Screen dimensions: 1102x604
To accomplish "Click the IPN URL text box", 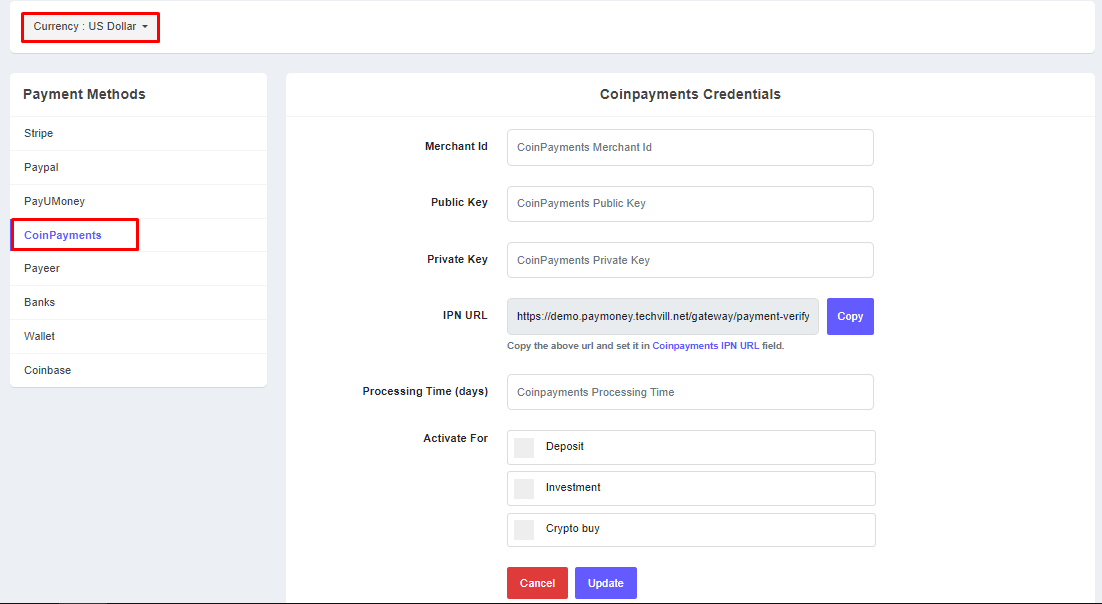I will point(662,316).
